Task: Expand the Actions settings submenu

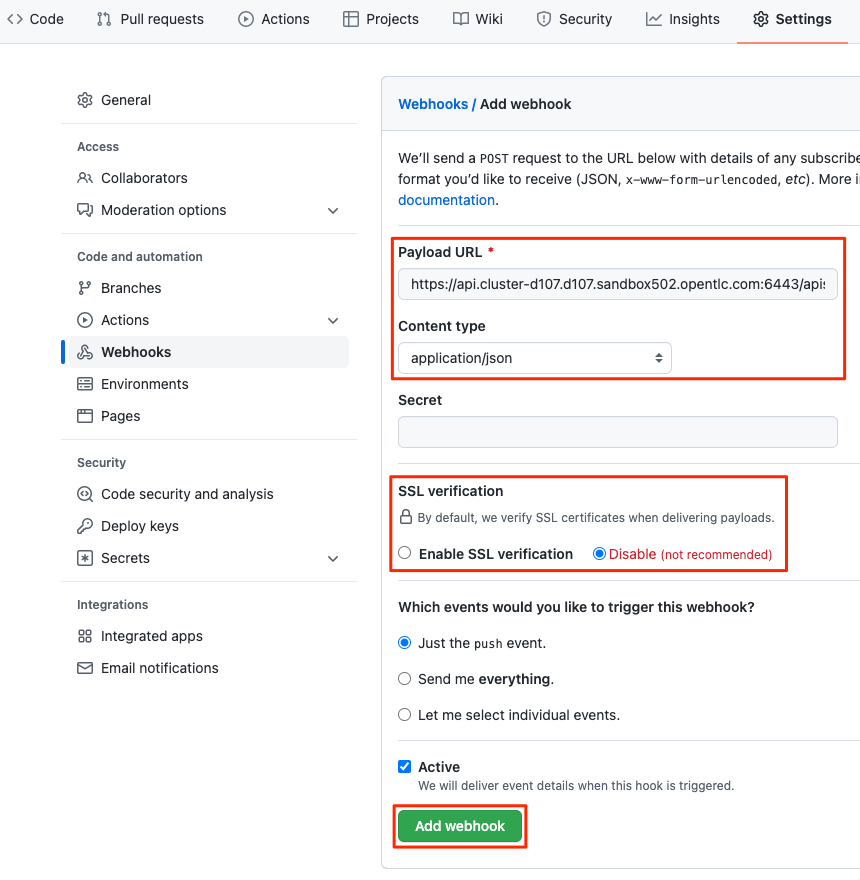Action: tap(333, 320)
